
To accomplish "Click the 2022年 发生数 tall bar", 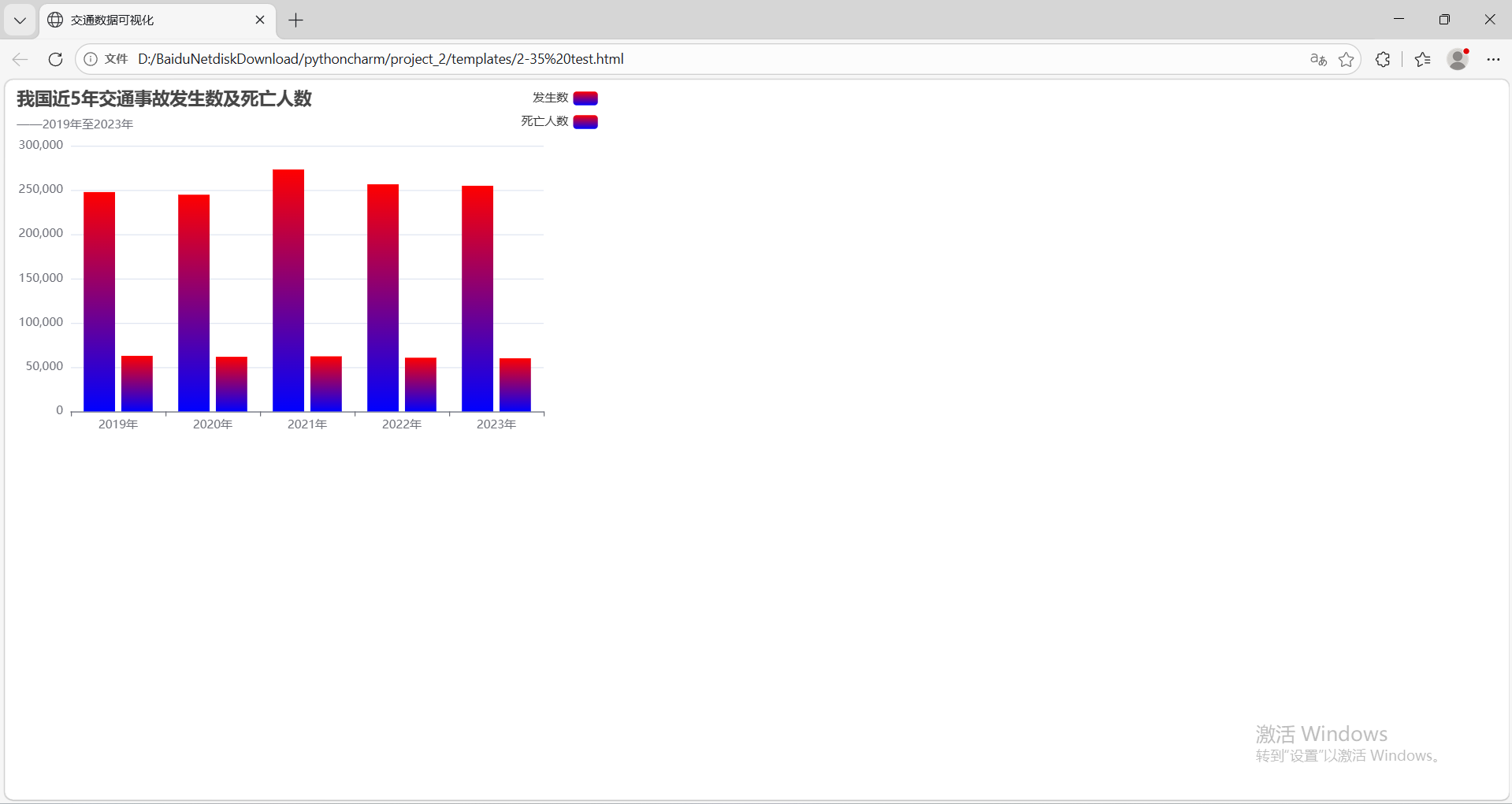I will click(x=383, y=298).
